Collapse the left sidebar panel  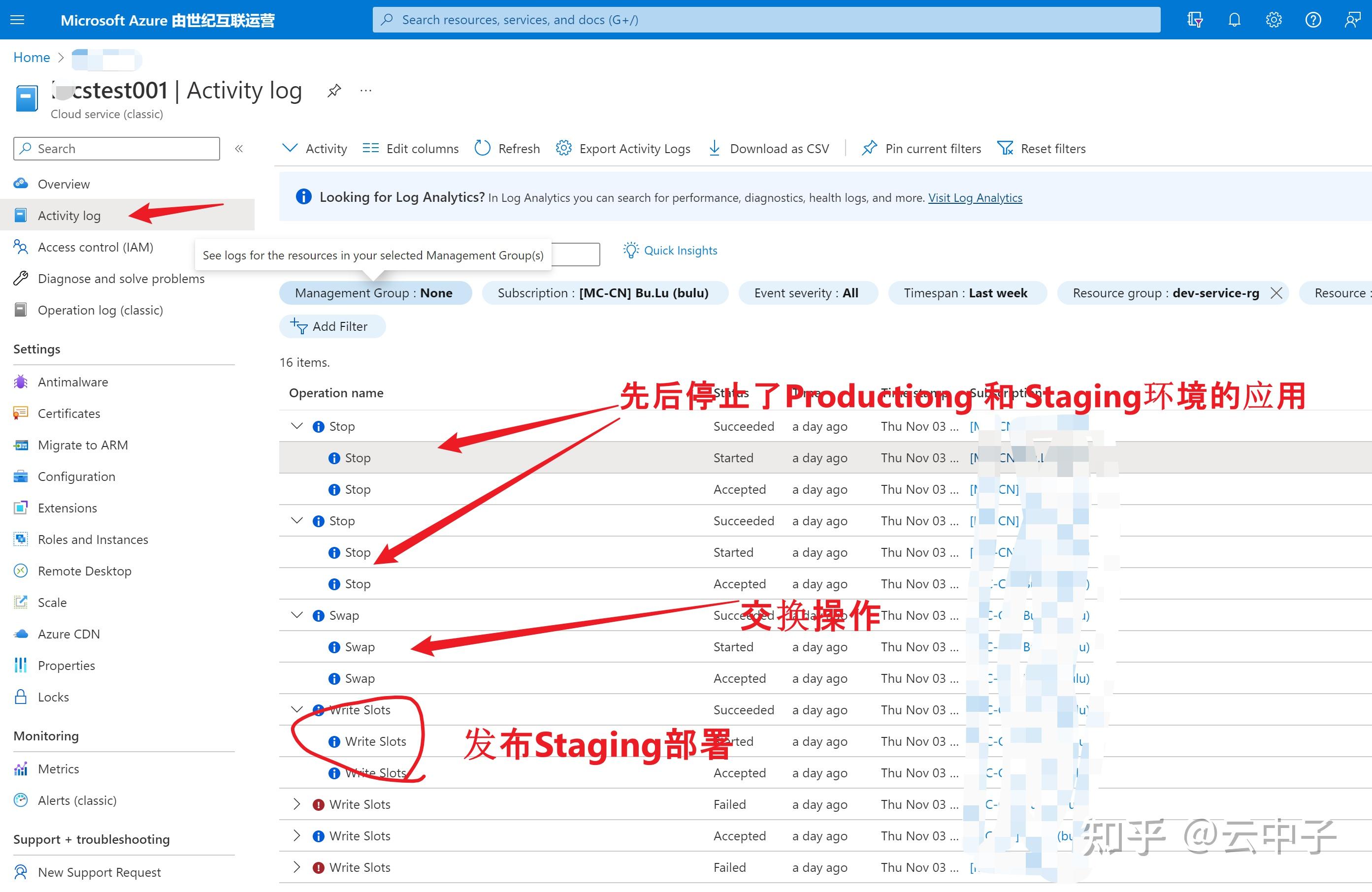pos(239,148)
